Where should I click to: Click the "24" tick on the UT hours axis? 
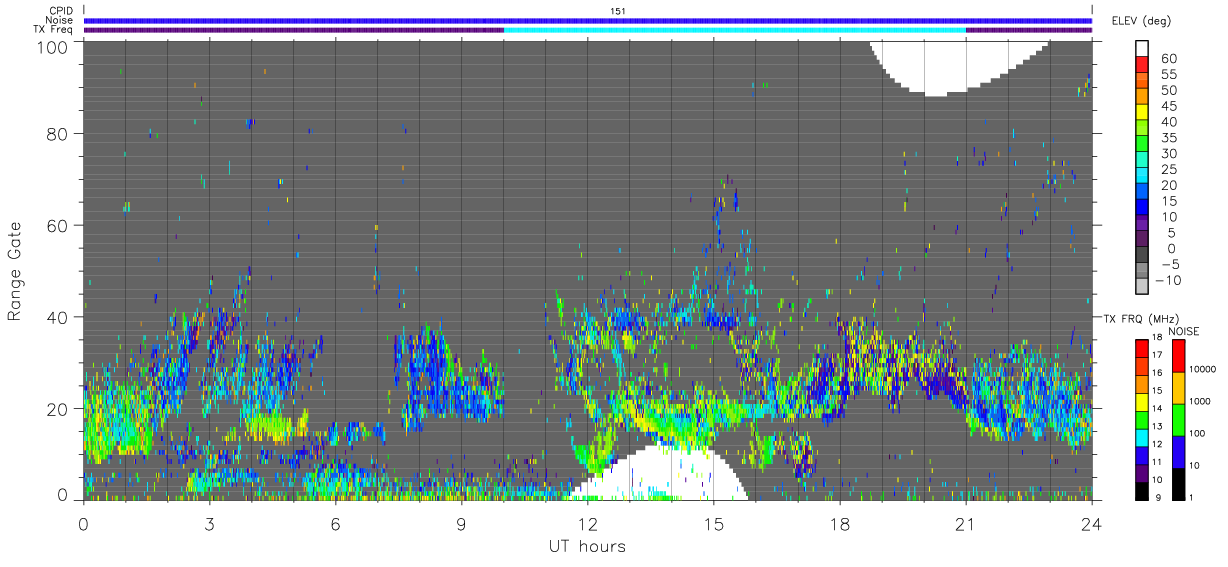pyautogui.click(x=1092, y=524)
